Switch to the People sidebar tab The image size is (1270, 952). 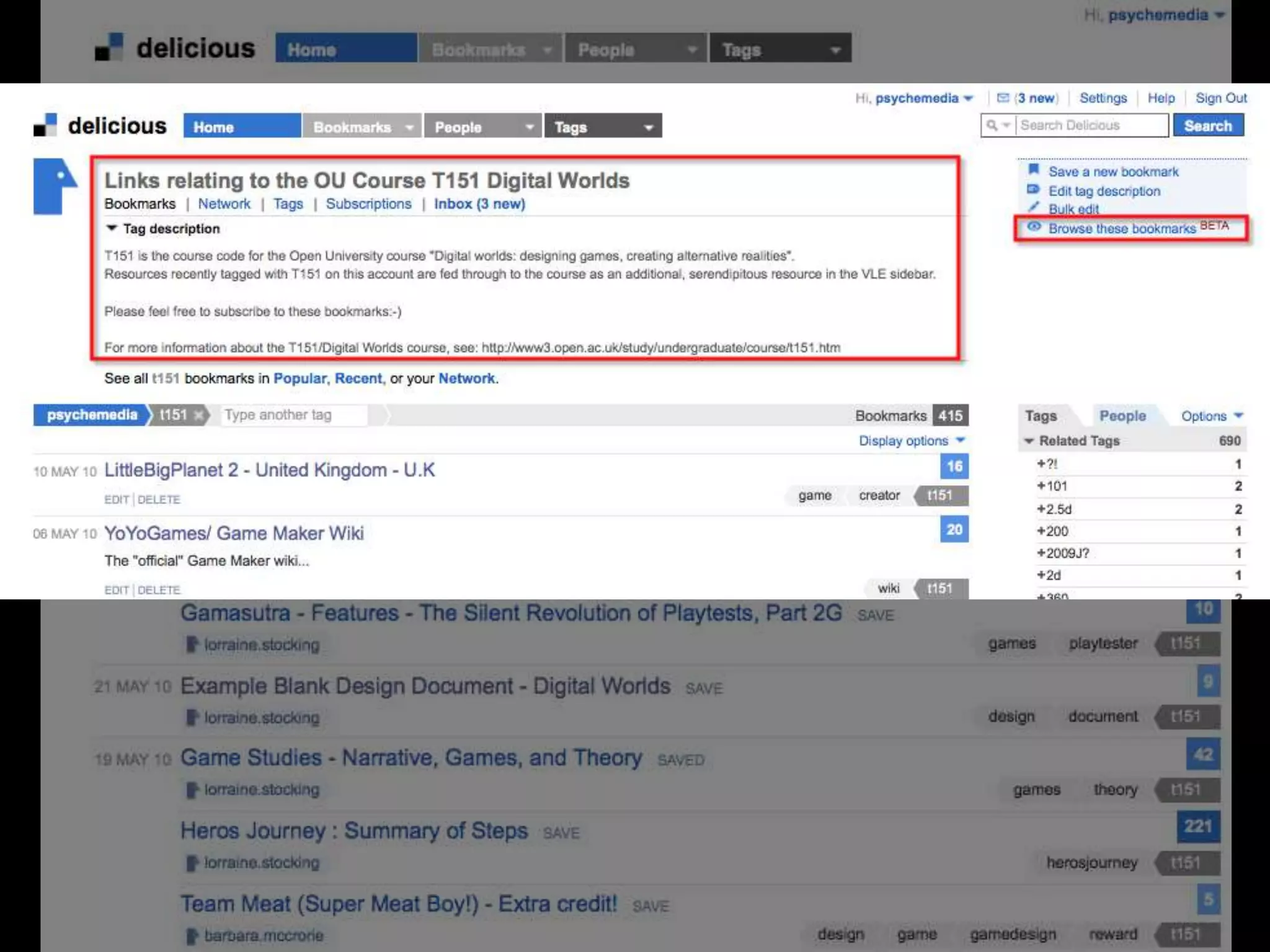(x=1122, y=416)
